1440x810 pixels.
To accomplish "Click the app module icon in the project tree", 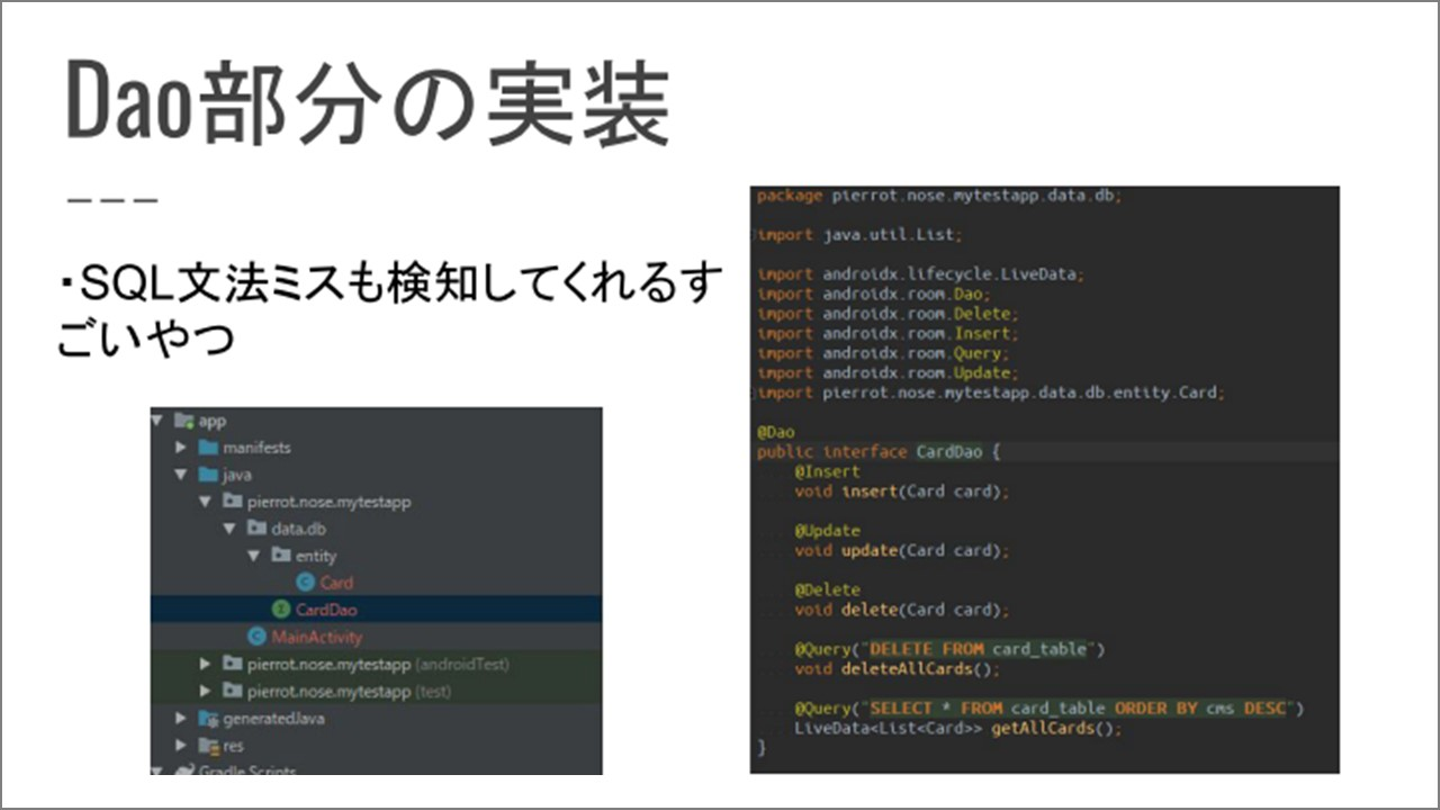I will pos(184,420).
